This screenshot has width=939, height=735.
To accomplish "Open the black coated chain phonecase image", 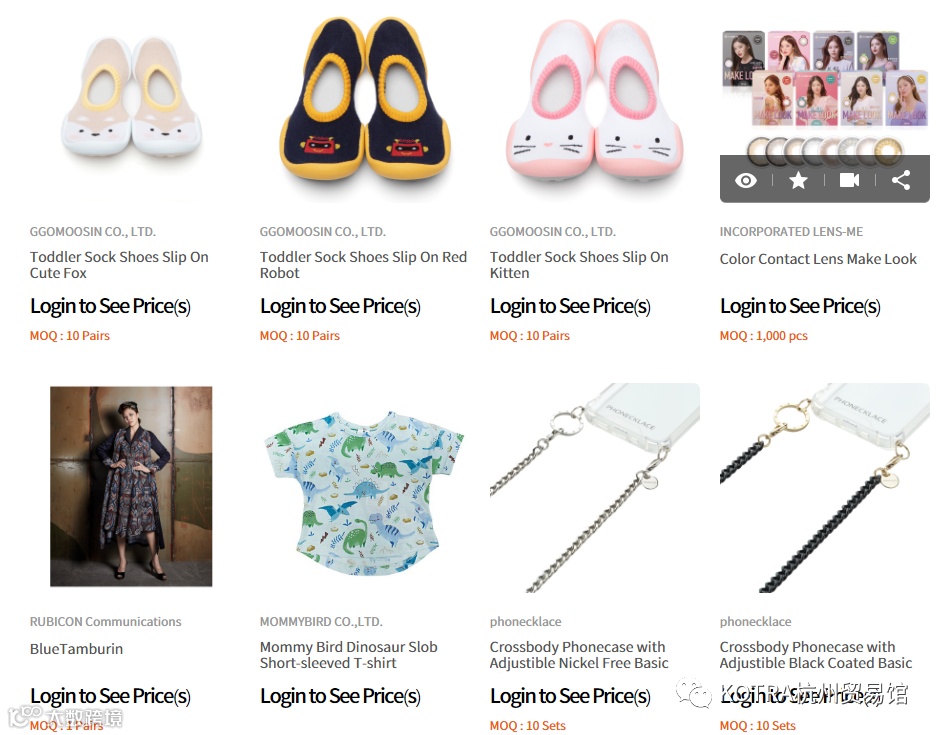I will point(825,488).
